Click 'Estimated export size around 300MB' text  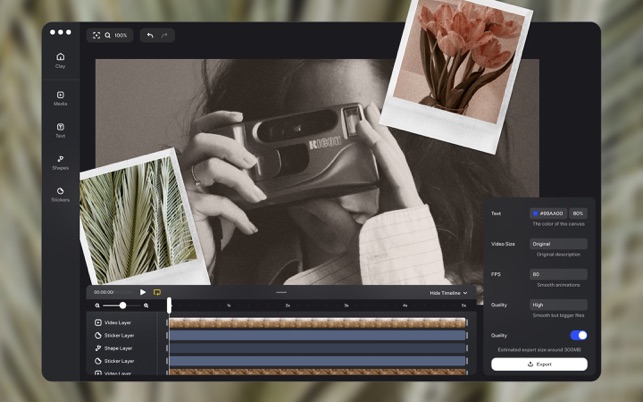tap(539, 350)
